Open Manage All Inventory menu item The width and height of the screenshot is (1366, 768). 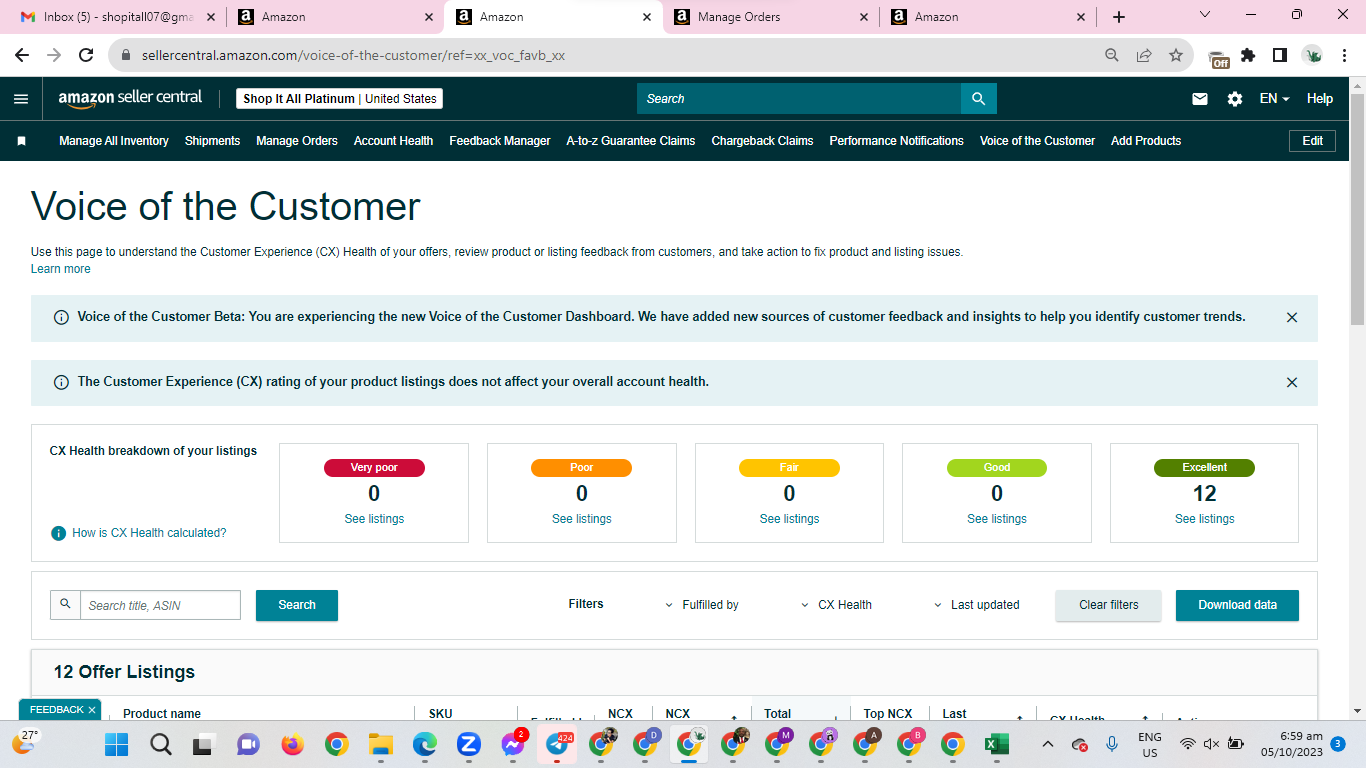[114, 141]
